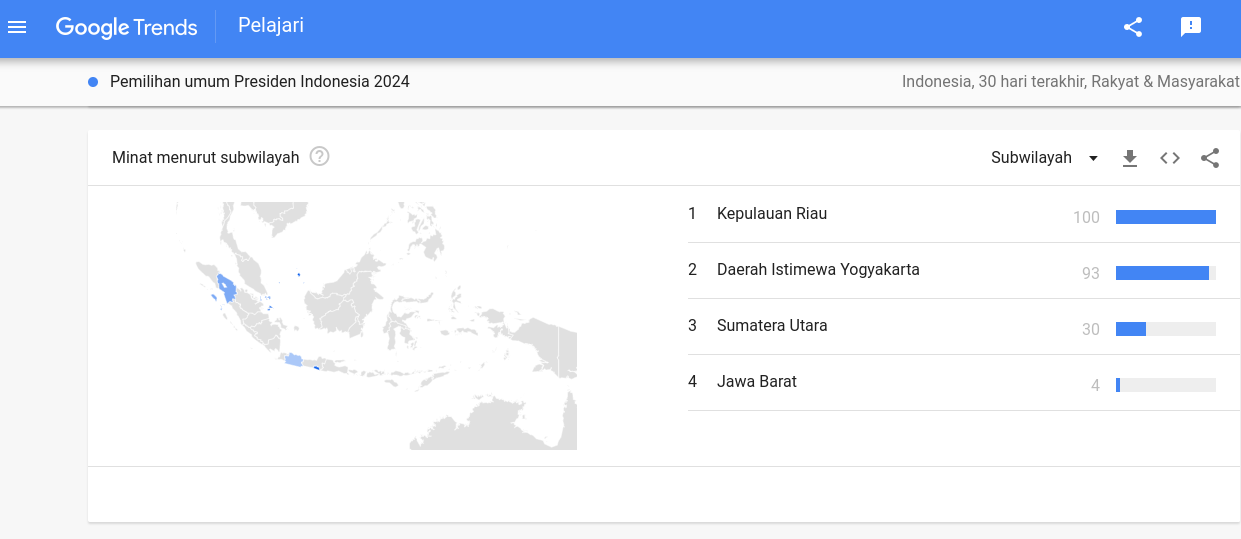This screenshot has height=539, width=1241.
Task: Share this page using header share icon
Action: click(x=1133, y=27)
